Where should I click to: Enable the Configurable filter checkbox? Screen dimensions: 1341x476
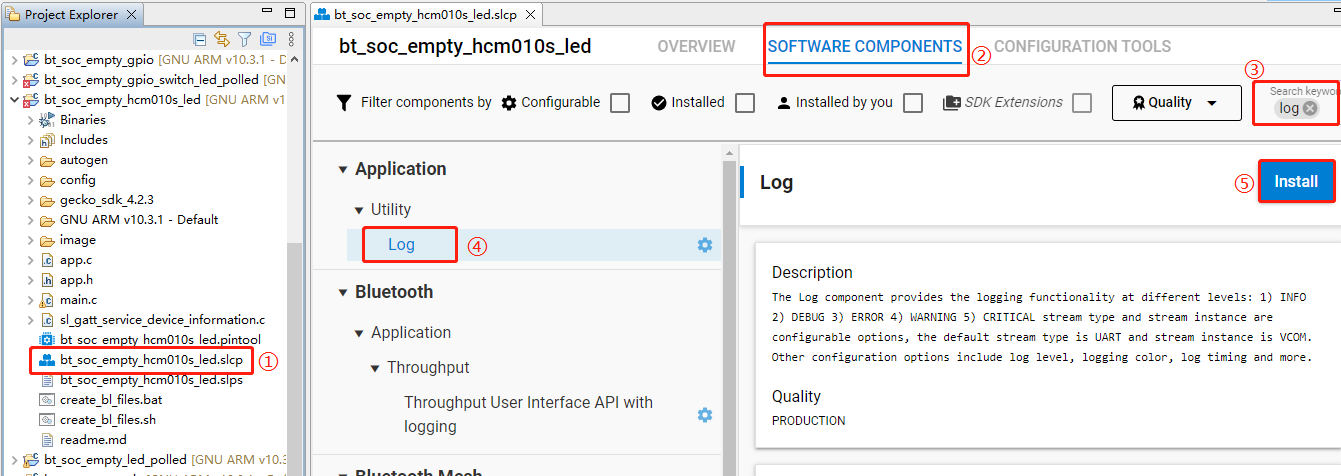pyautogui.click(x=620, y=103)
